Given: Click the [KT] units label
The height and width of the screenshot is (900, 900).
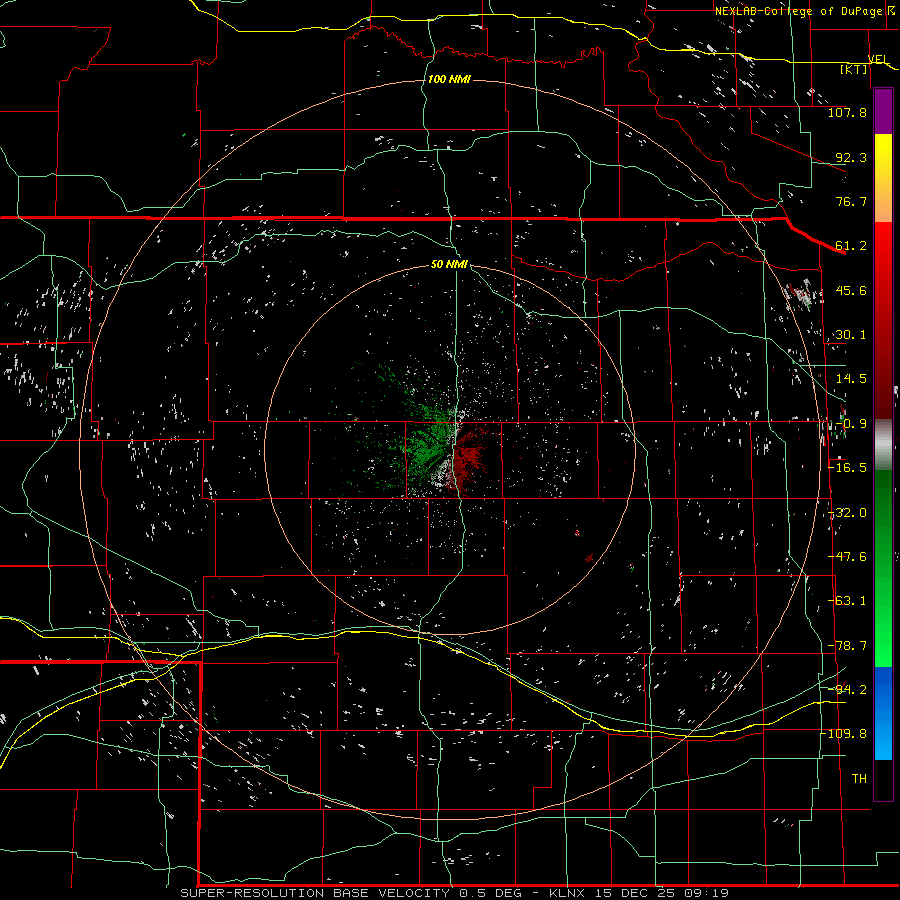Looking at the screenshot, I should point(854,69).
